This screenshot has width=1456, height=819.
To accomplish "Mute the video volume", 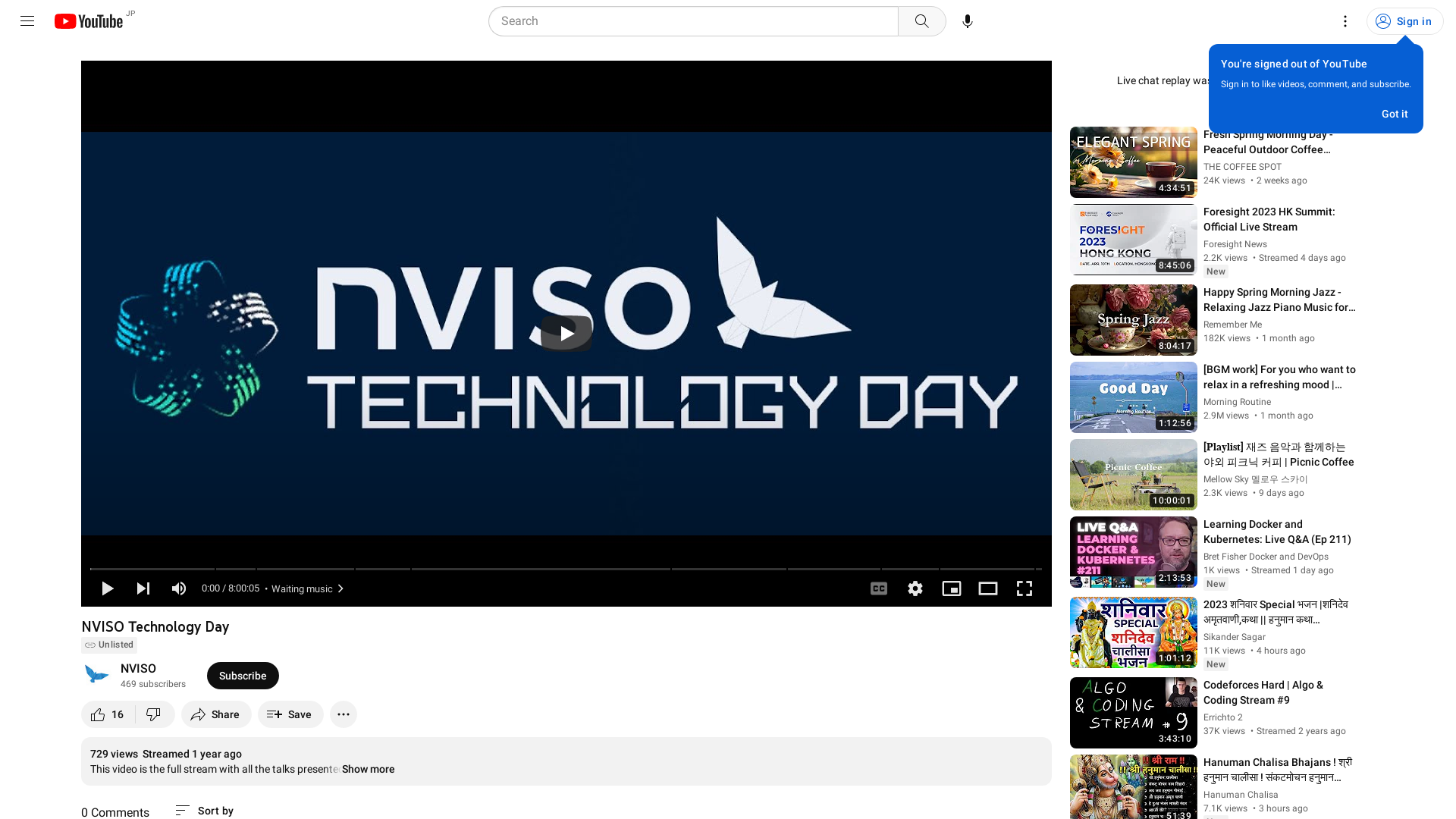I will tap(179, 588).
